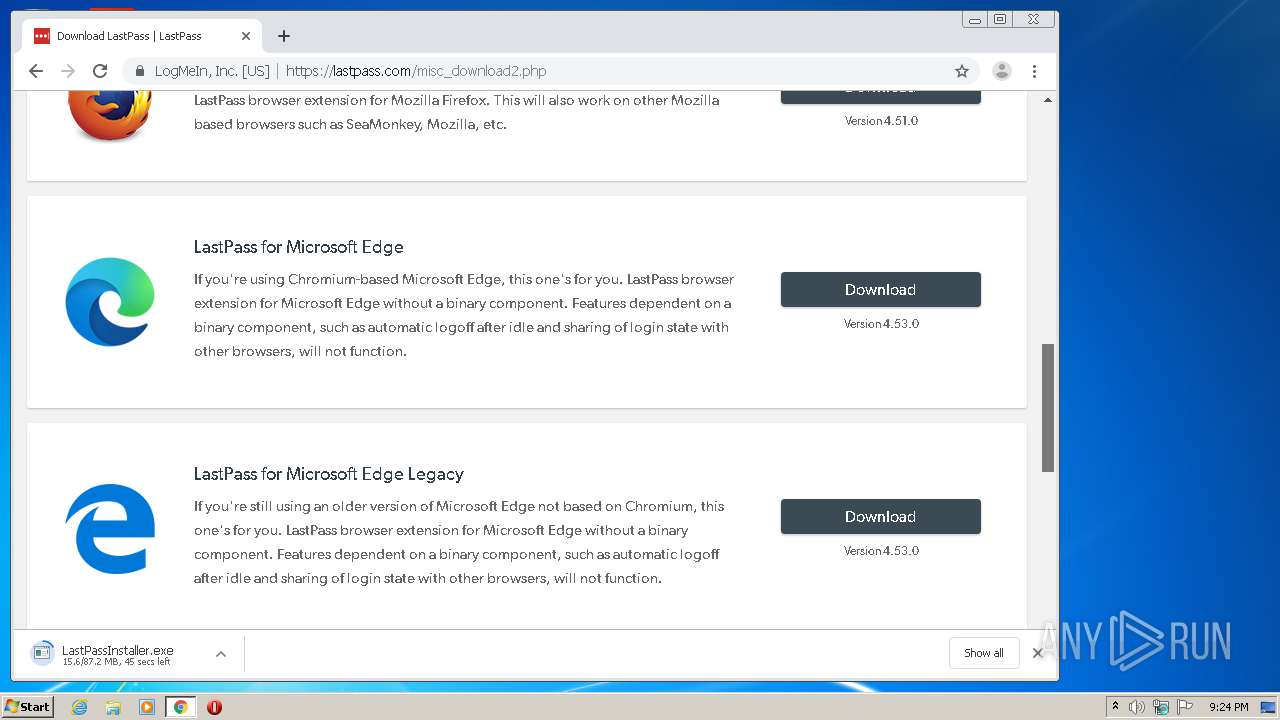Click the Microsoft Edge Legacy logo
Screen dimensions: 1280x720
pos(110,529)
